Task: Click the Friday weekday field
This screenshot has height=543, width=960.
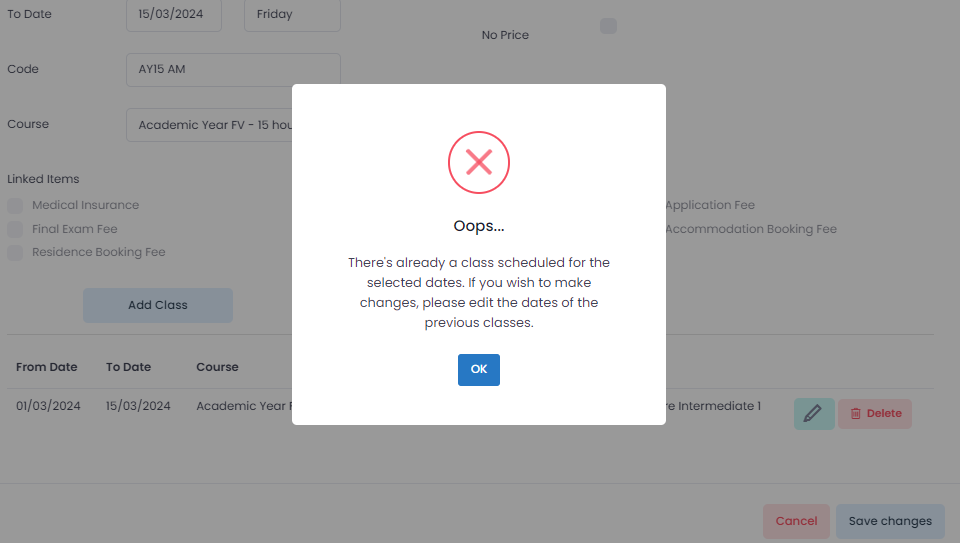Action: point(291,15)
